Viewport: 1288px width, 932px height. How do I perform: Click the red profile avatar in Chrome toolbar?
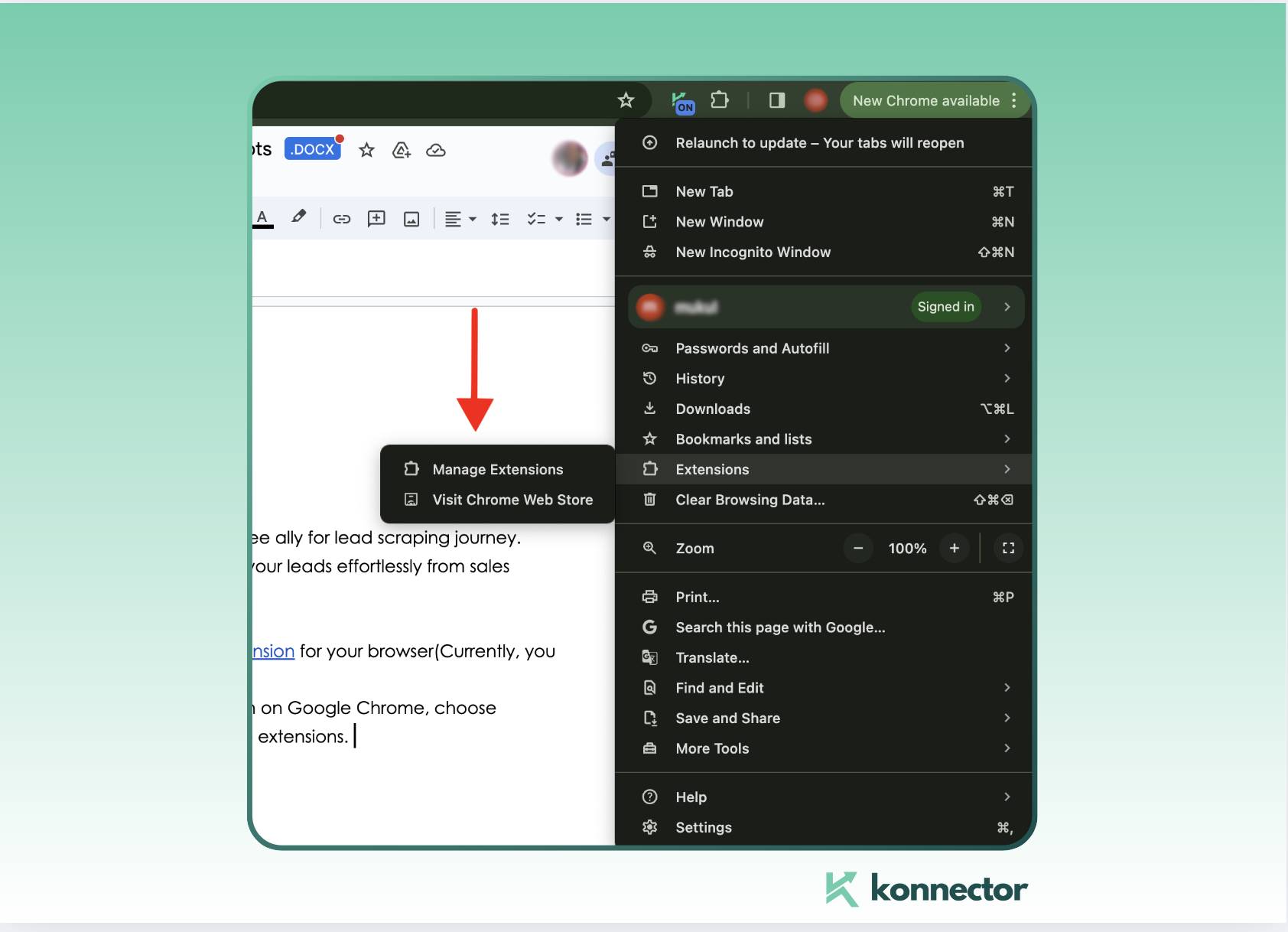point(816,100)
